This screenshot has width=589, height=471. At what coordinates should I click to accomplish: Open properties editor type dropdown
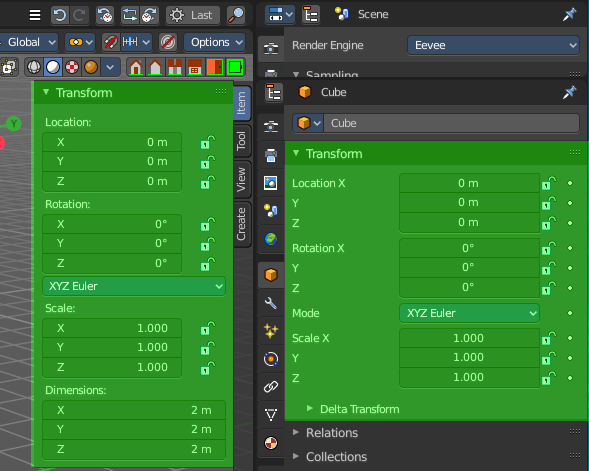click(280, 15)
